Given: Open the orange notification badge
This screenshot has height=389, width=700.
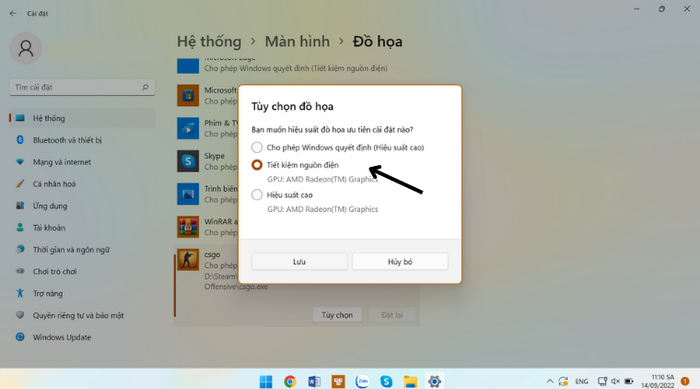Looking at the screenshot, I should coord(685,381).
